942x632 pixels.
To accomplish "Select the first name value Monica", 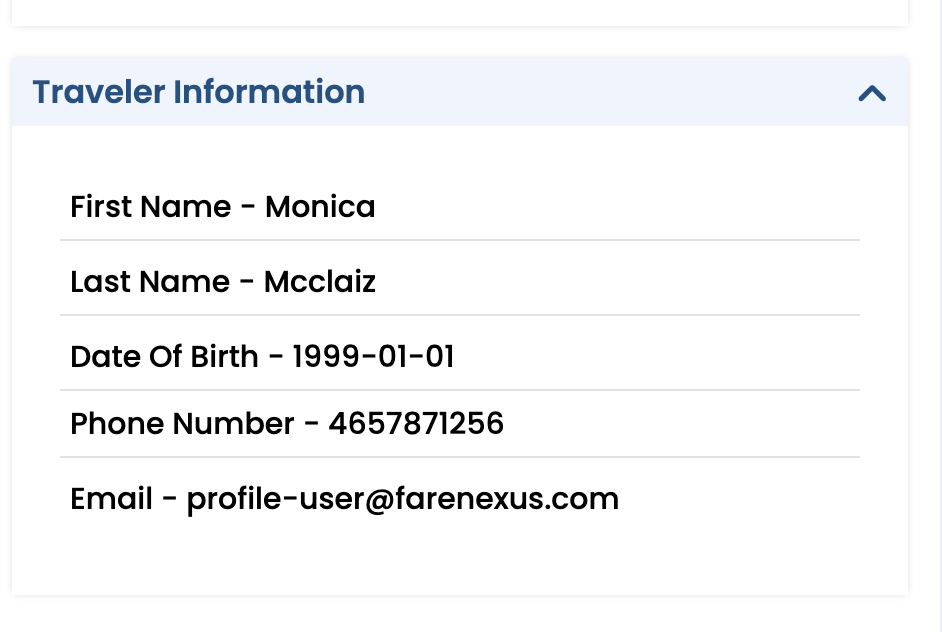I will point(320,207).
